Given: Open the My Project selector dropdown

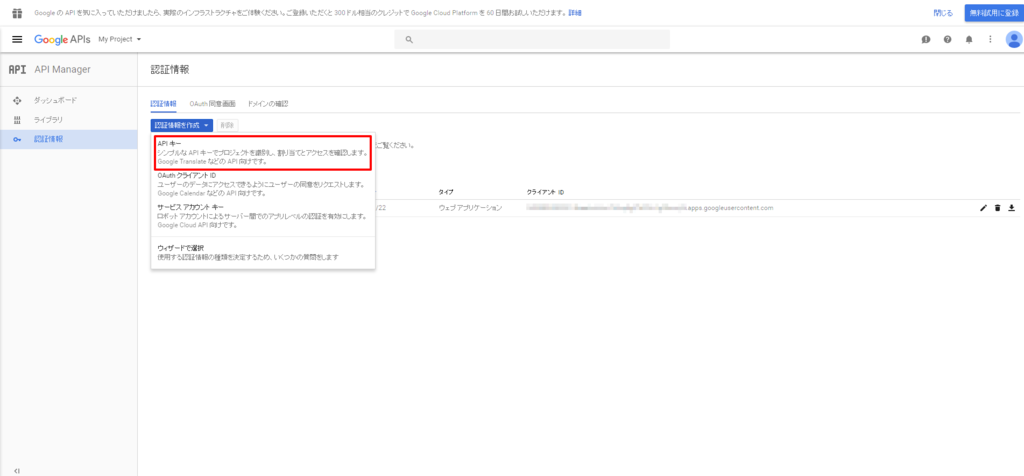Looking at the screenshot, I should click(120, 39).
